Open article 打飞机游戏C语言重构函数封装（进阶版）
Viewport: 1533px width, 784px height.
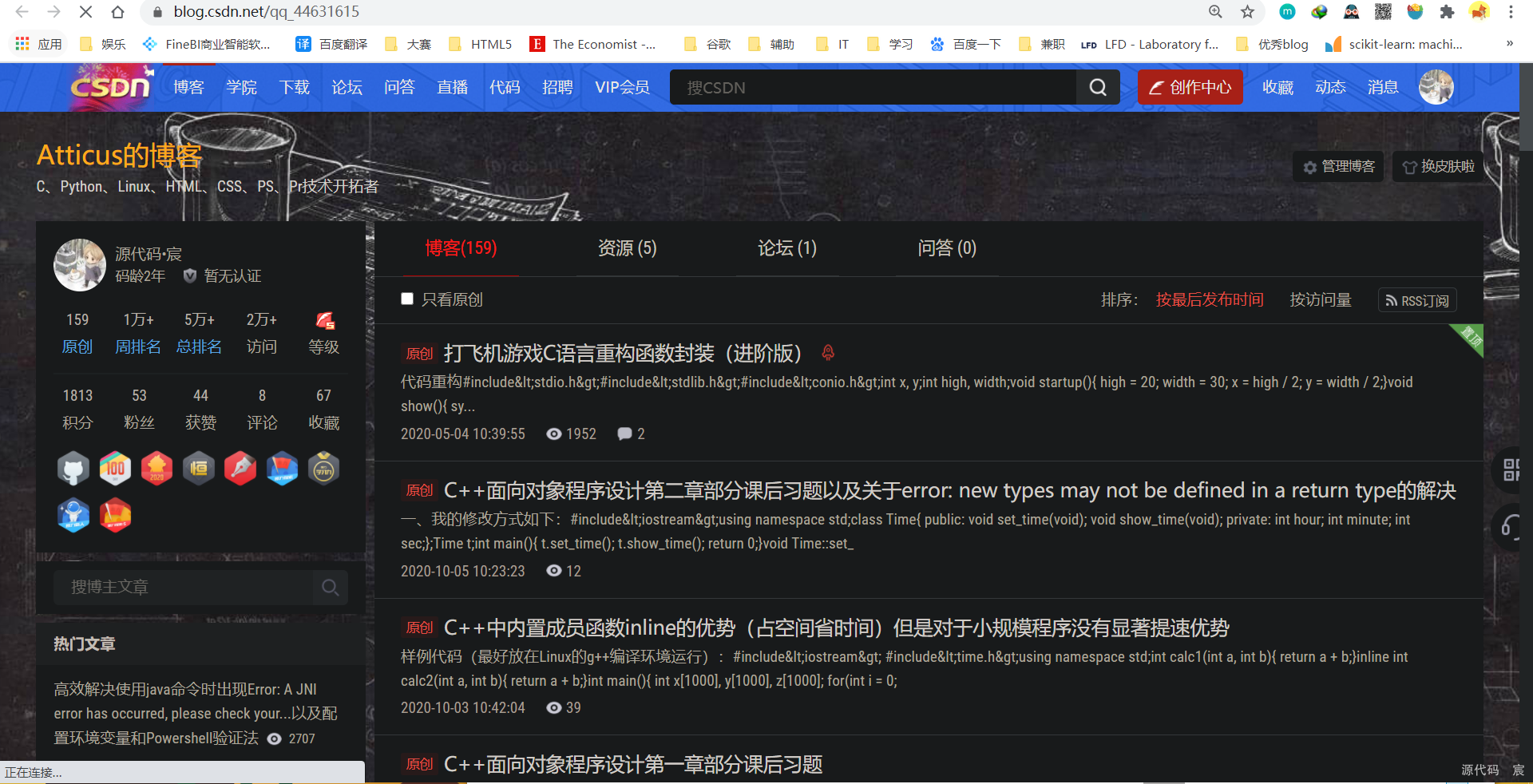click(623, 353)
